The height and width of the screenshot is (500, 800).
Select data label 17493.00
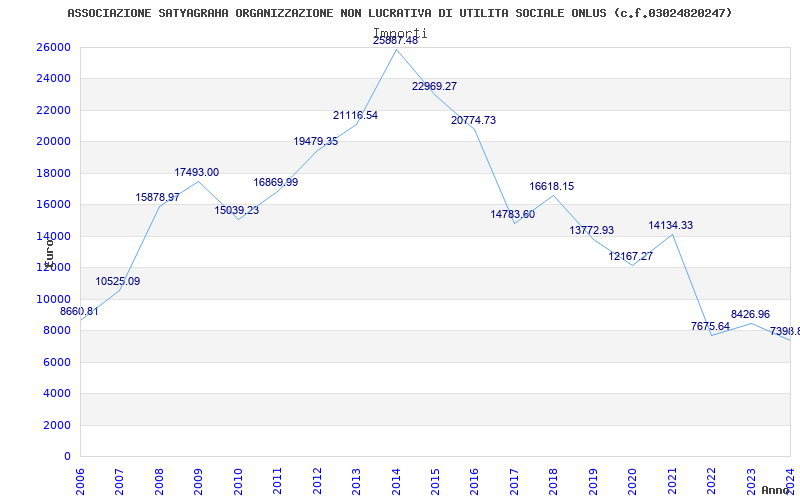click(x=196, y=172)
